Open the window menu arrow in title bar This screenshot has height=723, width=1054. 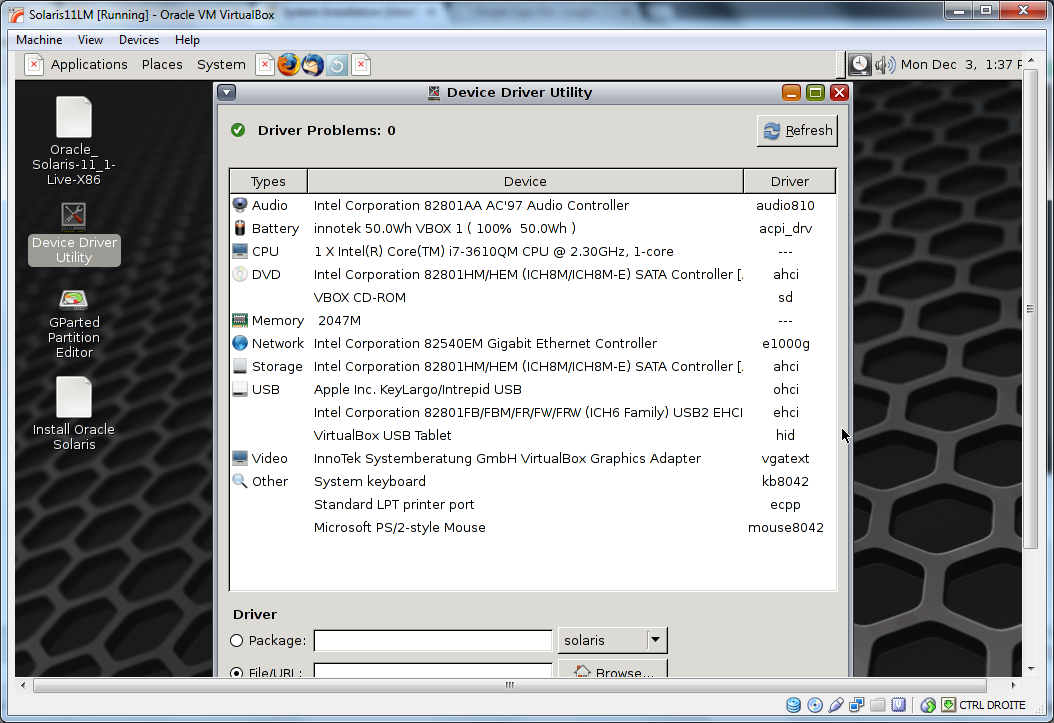(226, 93)
